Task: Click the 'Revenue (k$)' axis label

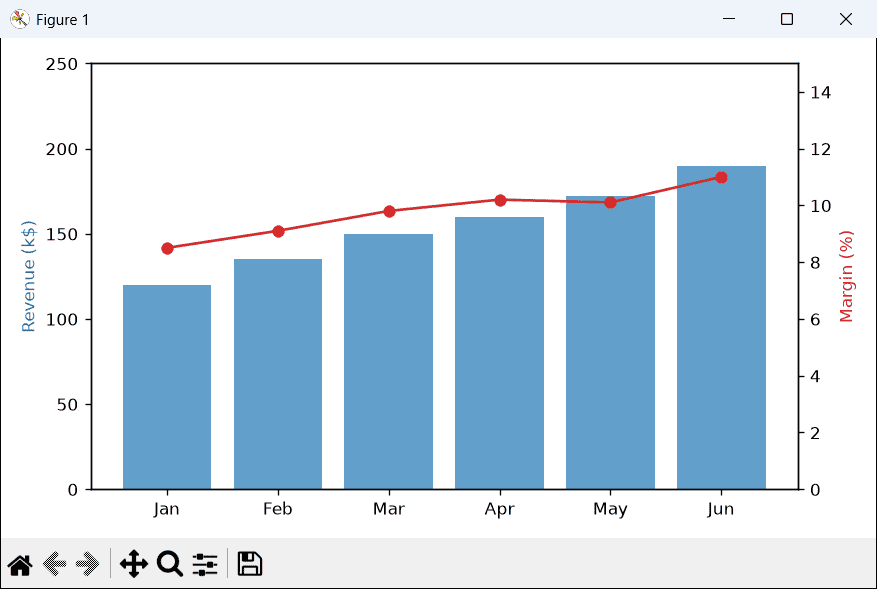Action: click(29, 276)
